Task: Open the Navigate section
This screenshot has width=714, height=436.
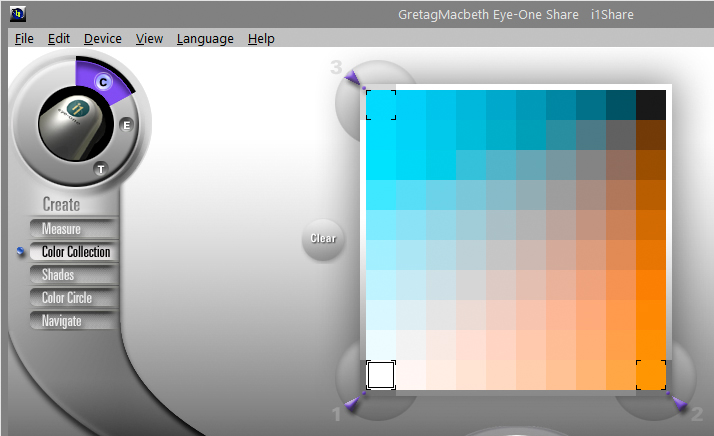Action: pos(74,321)
